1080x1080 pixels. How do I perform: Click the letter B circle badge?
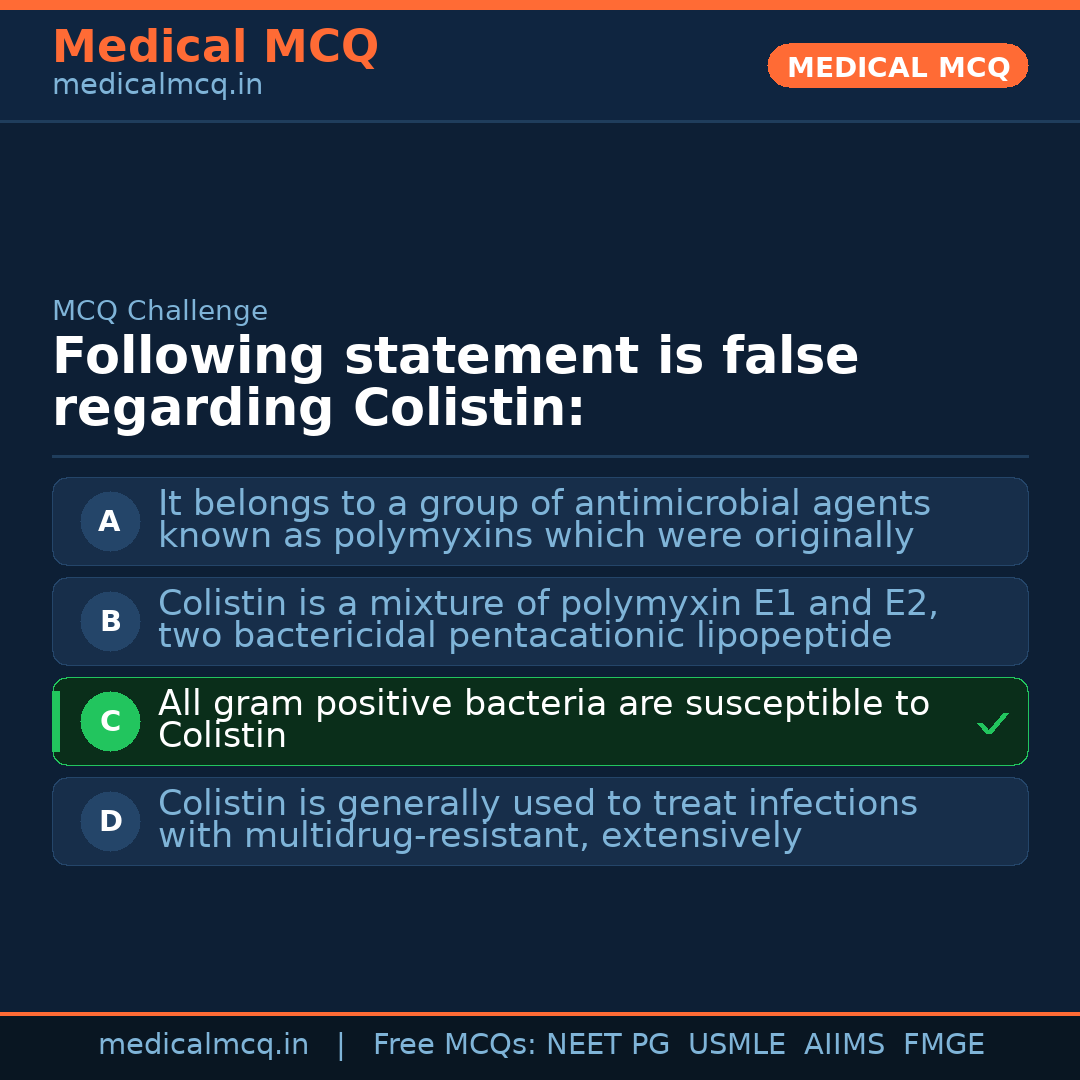coord(110,621)
